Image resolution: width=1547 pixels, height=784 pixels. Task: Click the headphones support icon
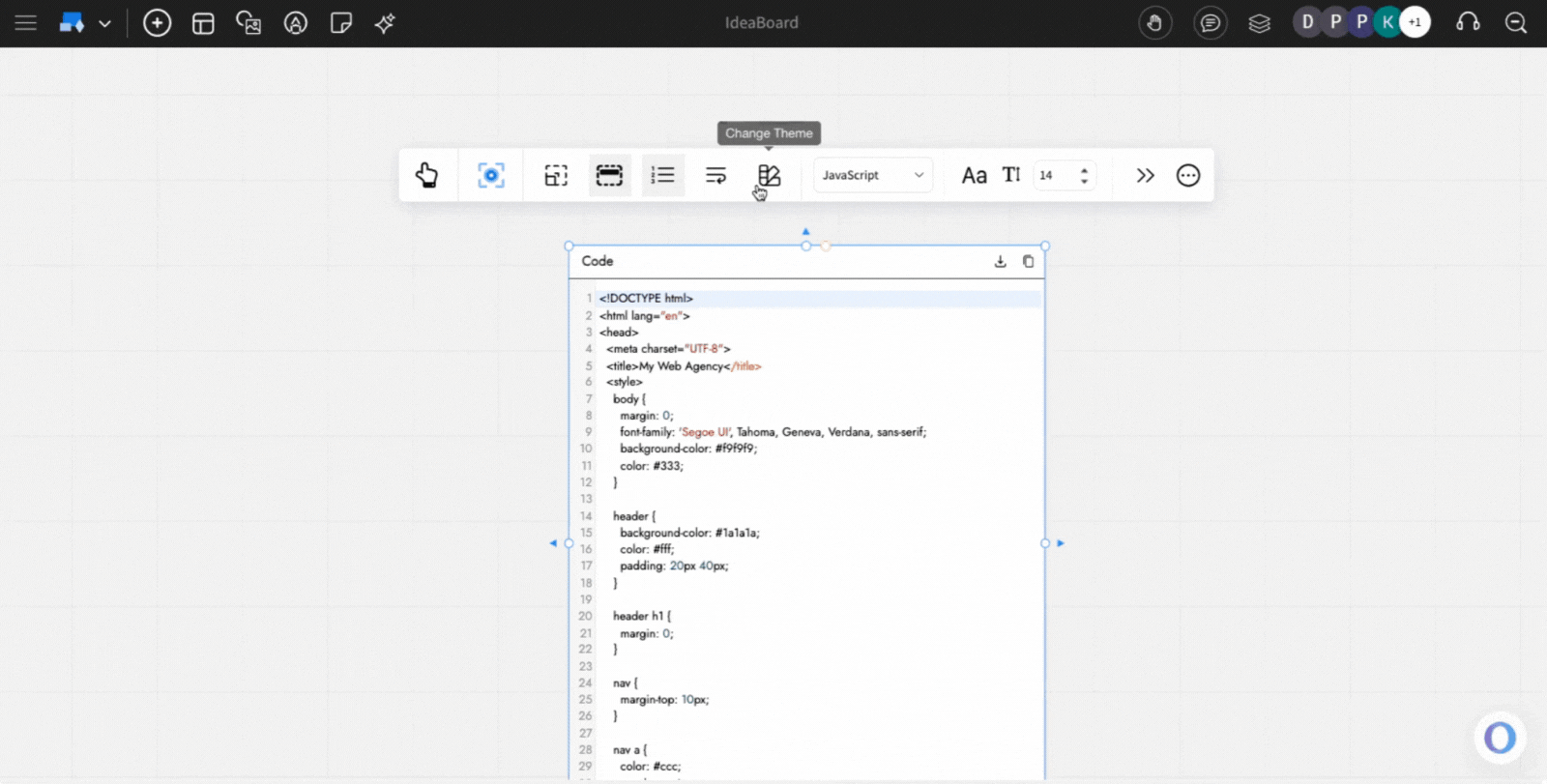click(1468, 23)
